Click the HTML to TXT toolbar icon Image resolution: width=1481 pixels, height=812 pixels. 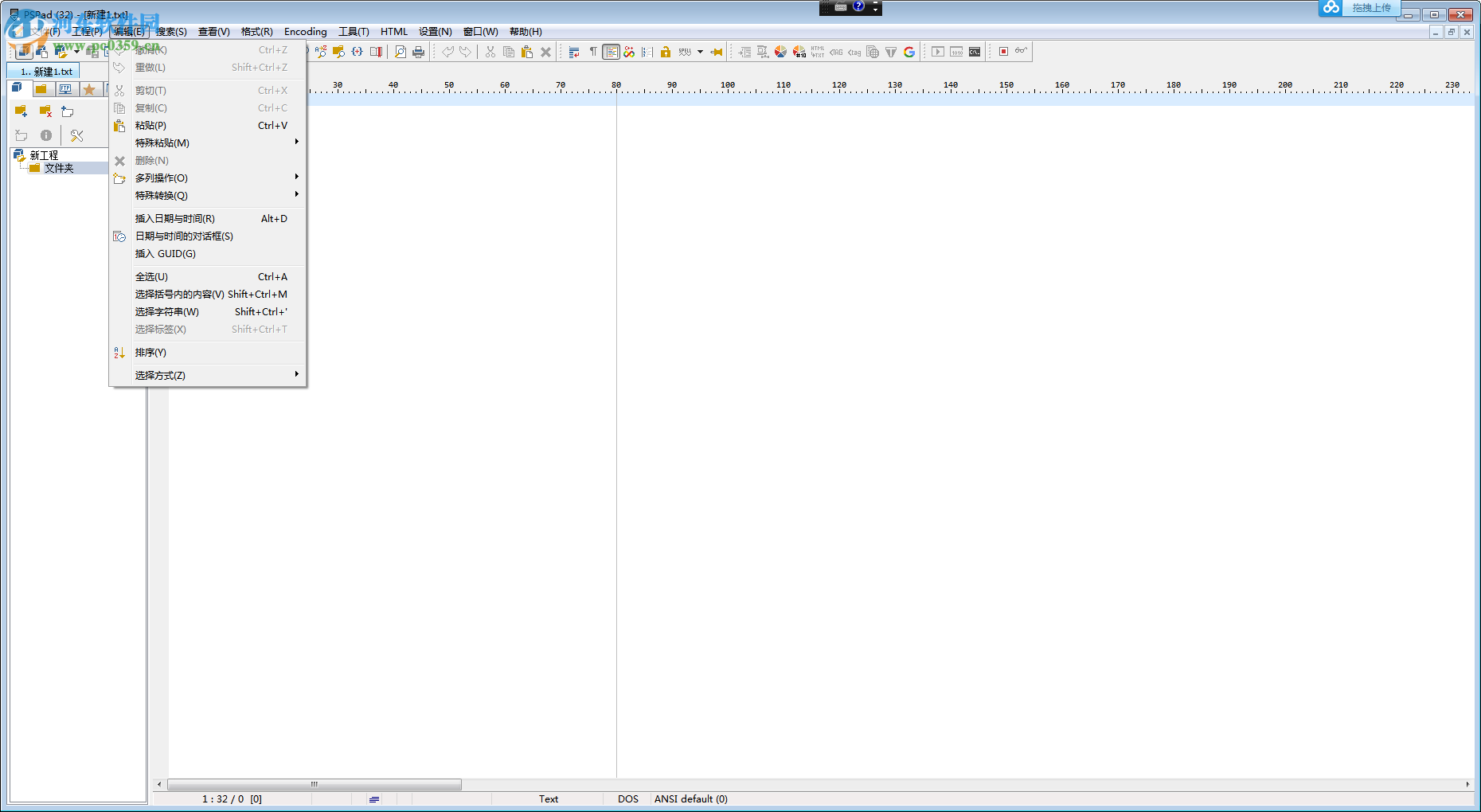click(818, 52)
